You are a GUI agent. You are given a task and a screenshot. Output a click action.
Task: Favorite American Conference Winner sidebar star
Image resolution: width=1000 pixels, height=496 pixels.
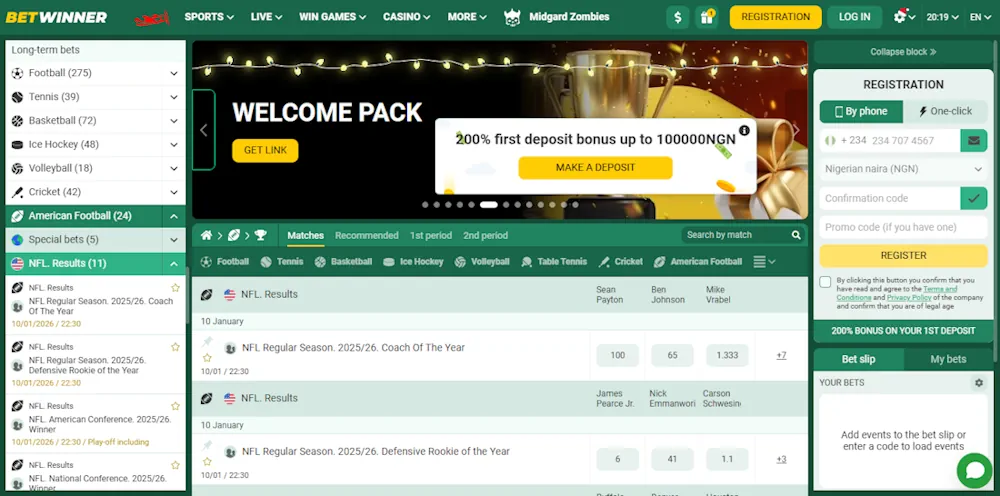(175, 406)
